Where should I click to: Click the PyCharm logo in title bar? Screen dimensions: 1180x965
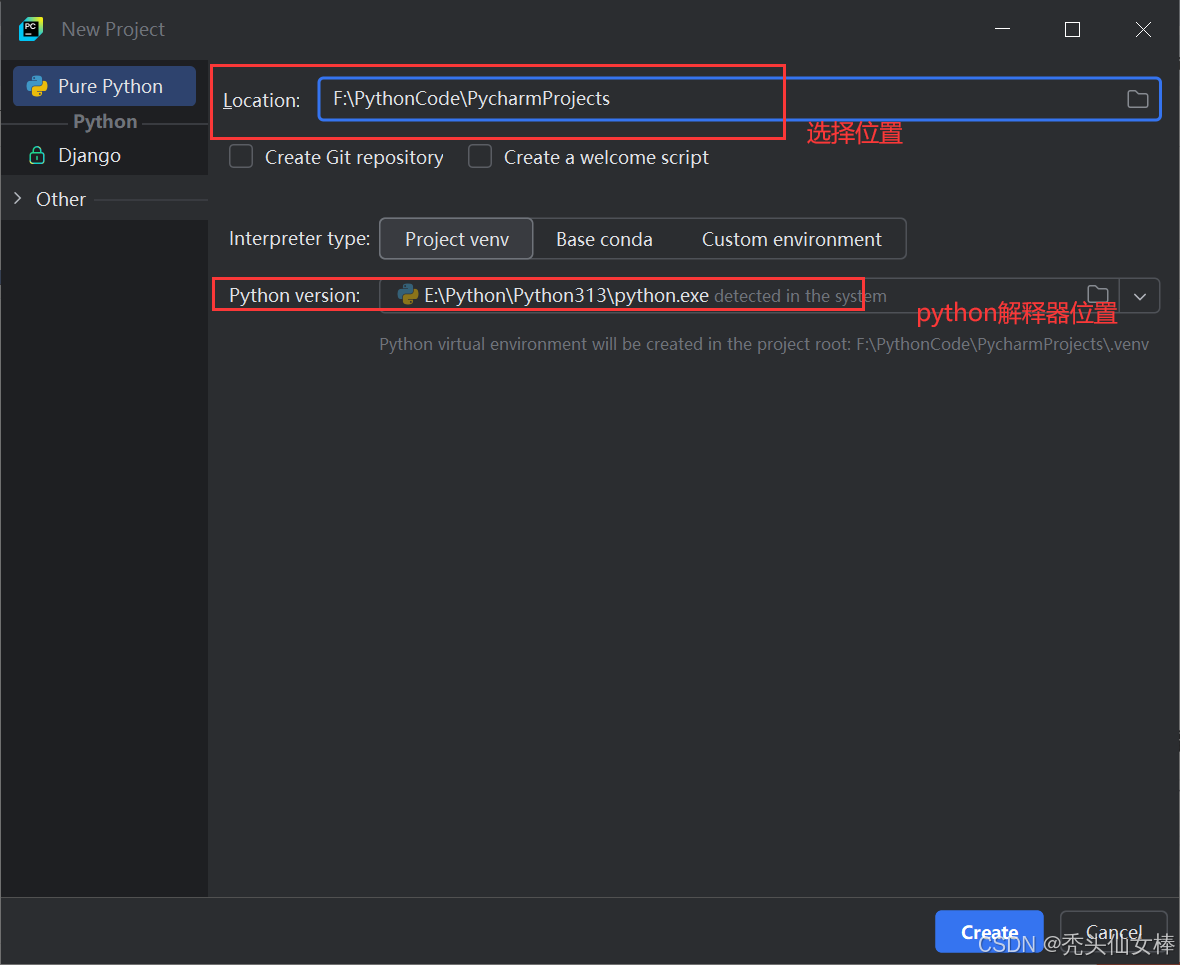click(x=31, y=29)
